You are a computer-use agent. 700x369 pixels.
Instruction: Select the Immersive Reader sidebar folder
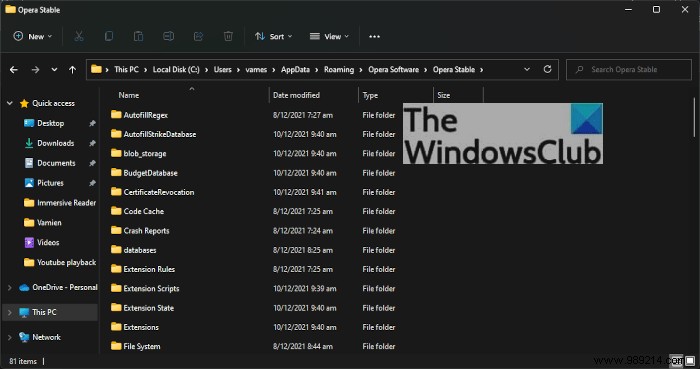(60, 203)
